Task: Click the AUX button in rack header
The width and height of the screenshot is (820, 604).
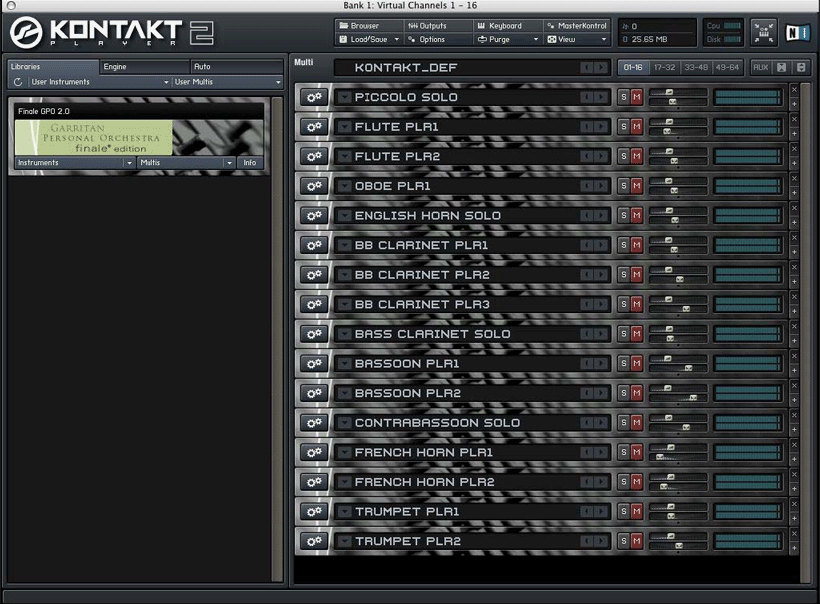Action: (x=760, y=67)
